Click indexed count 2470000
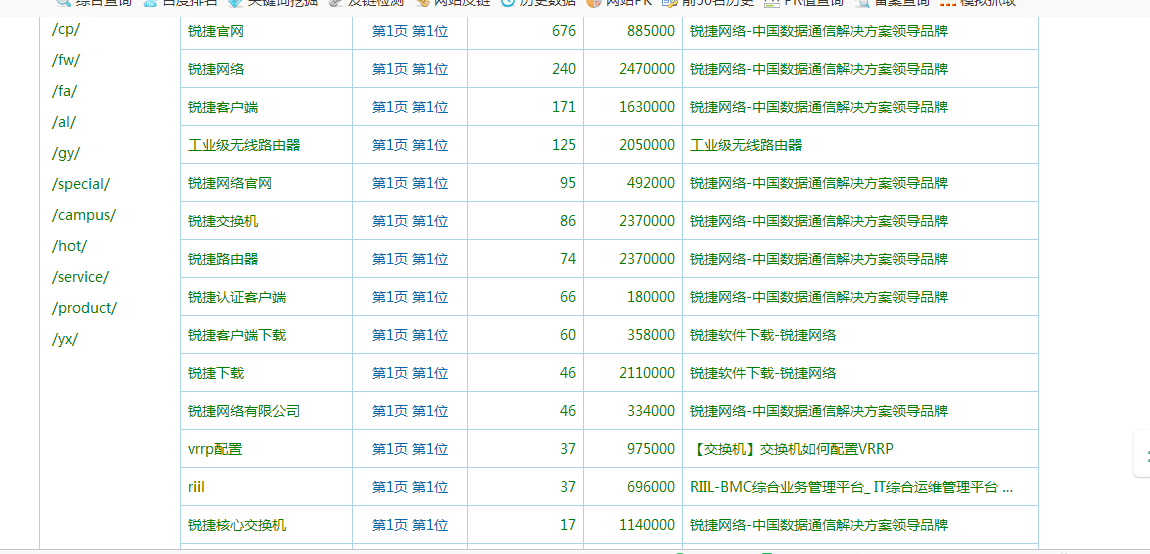This screenshot has height=554, width=1150. [647, 69]
